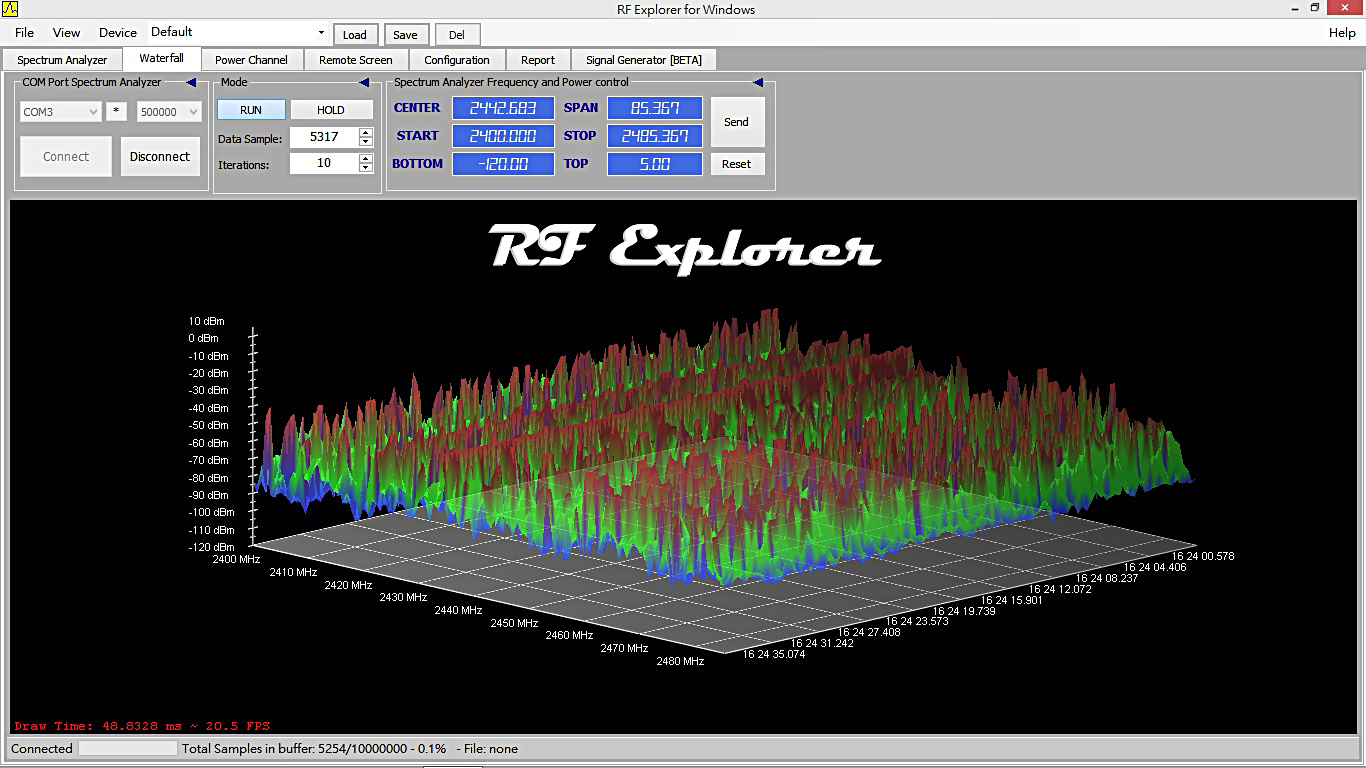The image size is (1366, 768).
Task: Select the Waterfall tab
Action: click(162, 58)
